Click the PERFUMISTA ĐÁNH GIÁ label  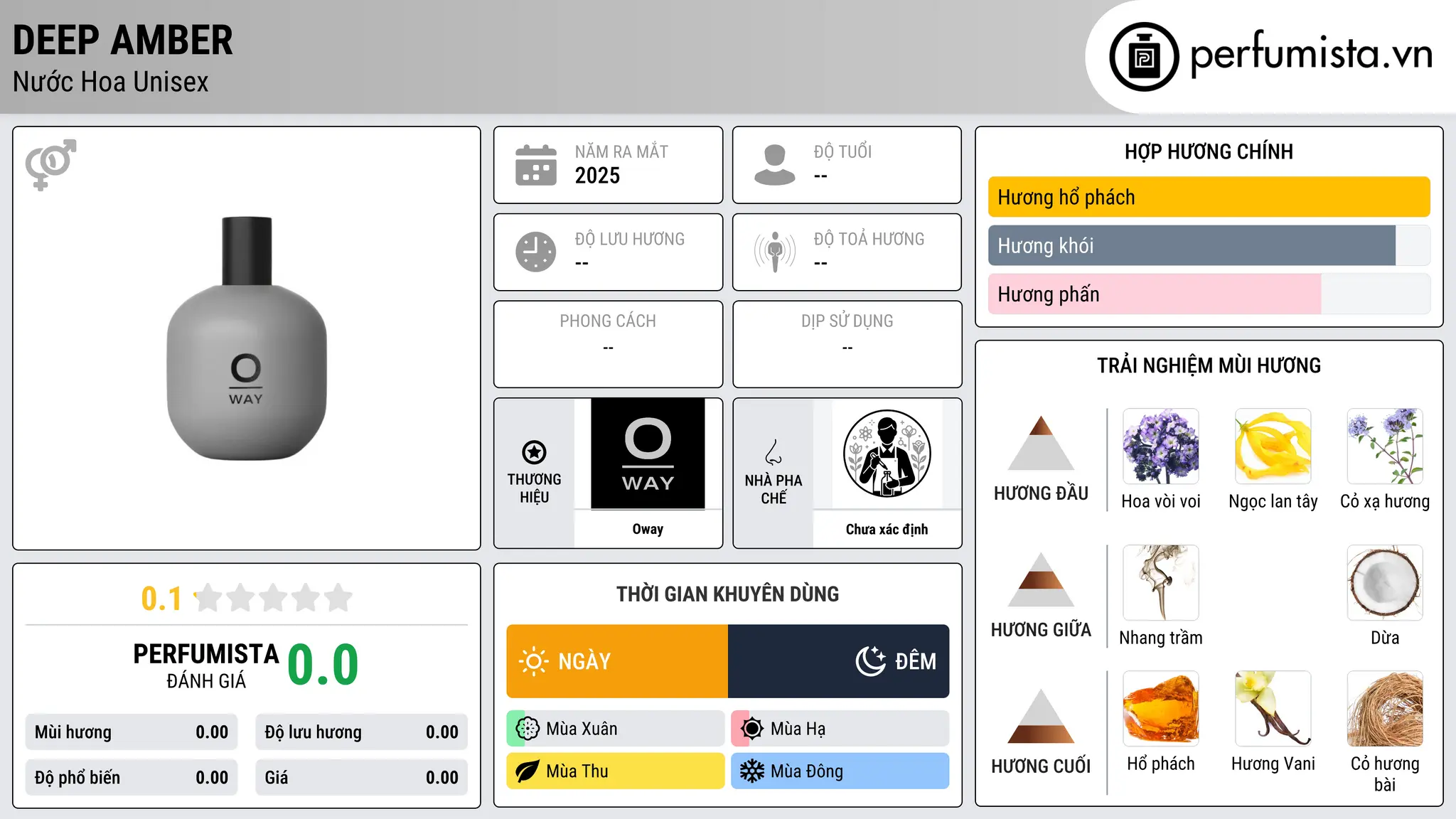(x=206, y=665)
